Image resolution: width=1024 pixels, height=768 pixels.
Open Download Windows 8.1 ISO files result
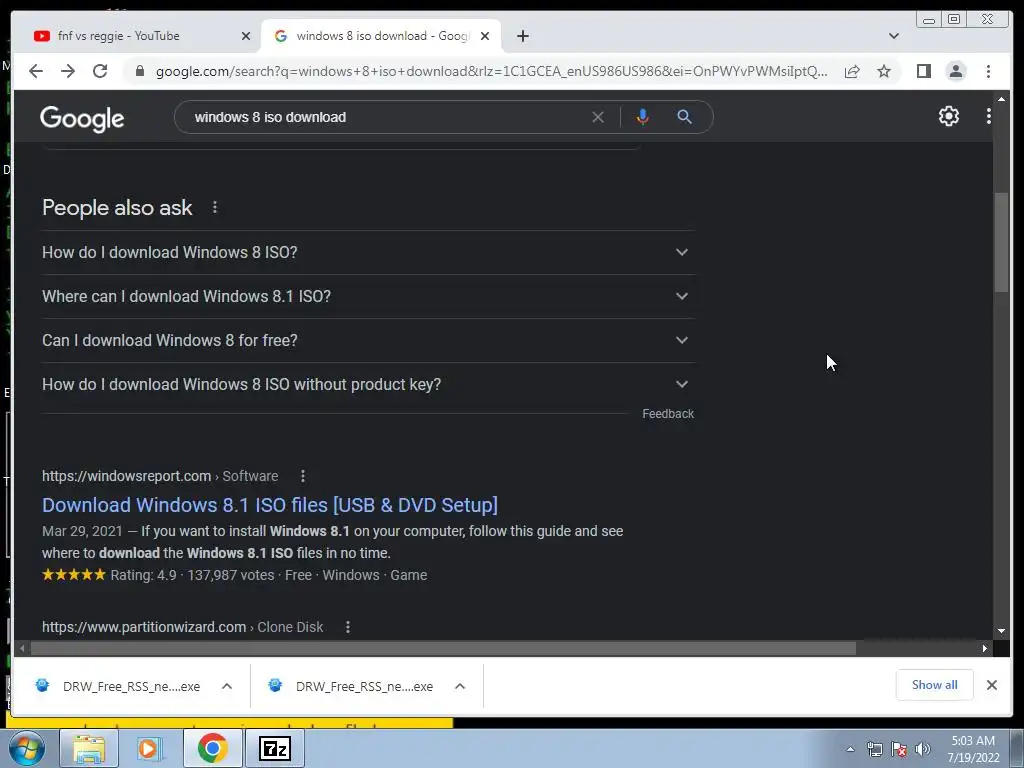pyautogui.click(x=270, y=505)
